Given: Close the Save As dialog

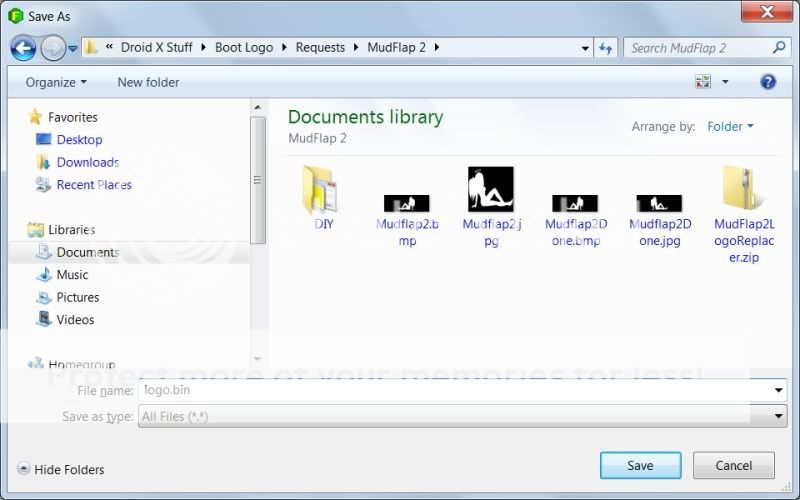Looking at the screenshot, I should [767, 11].
